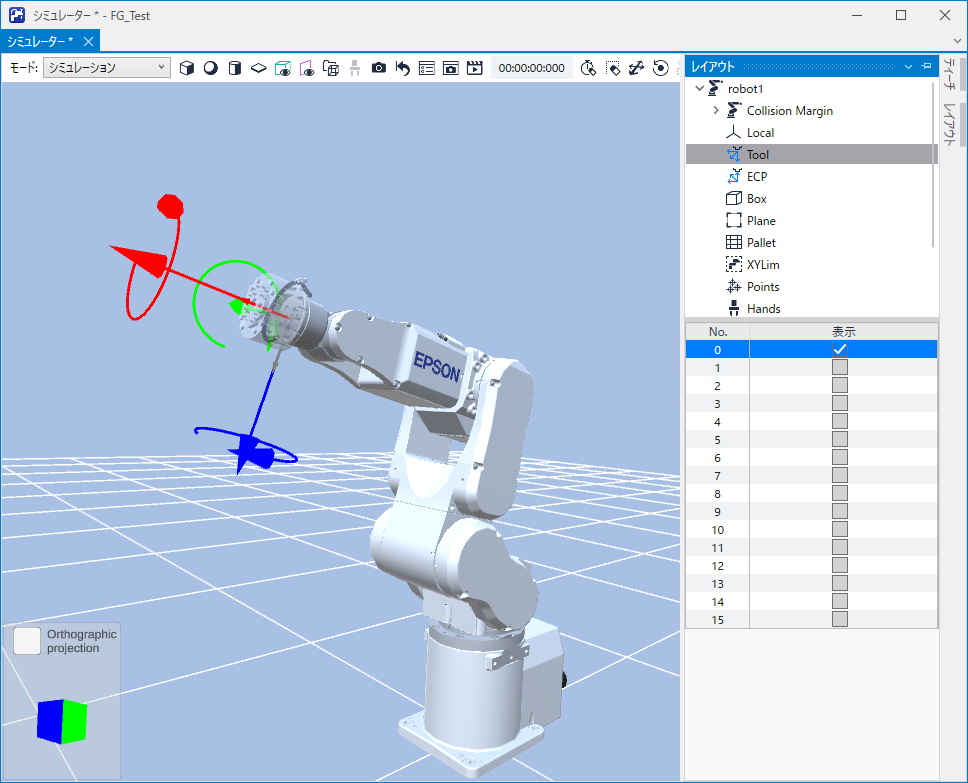Screen dimensions: 968x783
Task: Open the vertical ティーチ side tab
Action: tap(950, 78)
